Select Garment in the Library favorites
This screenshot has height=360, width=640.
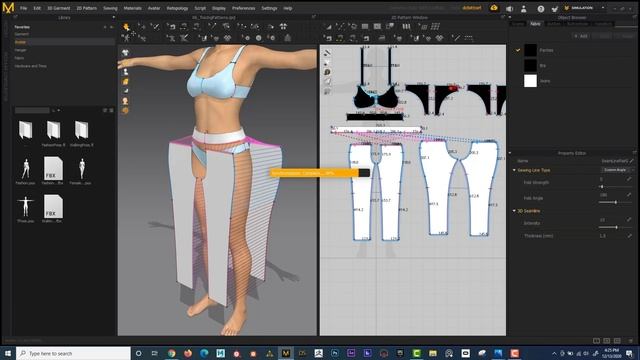click(x=22, y=34)
